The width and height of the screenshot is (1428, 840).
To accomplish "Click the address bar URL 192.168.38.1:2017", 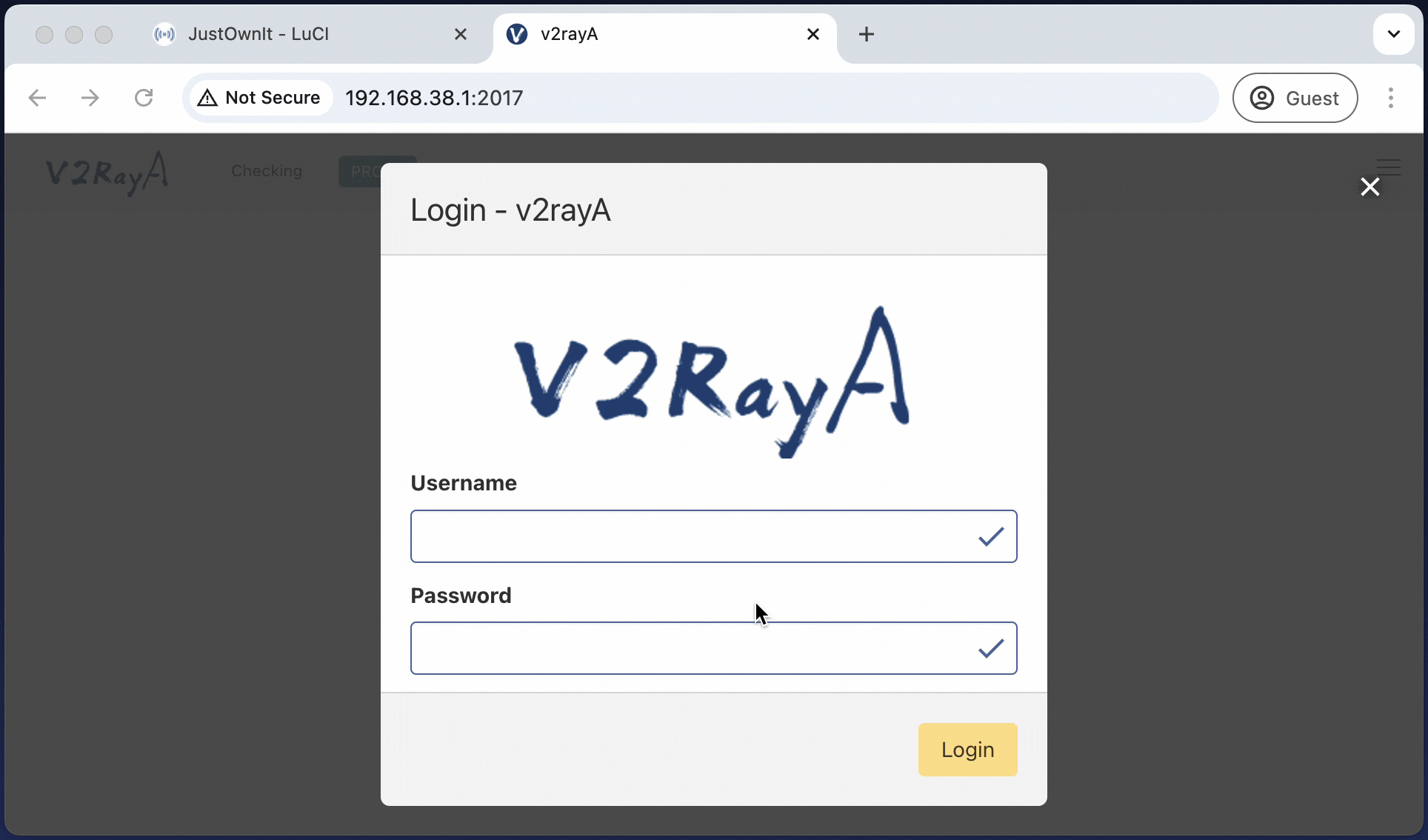I will [434, 98].
